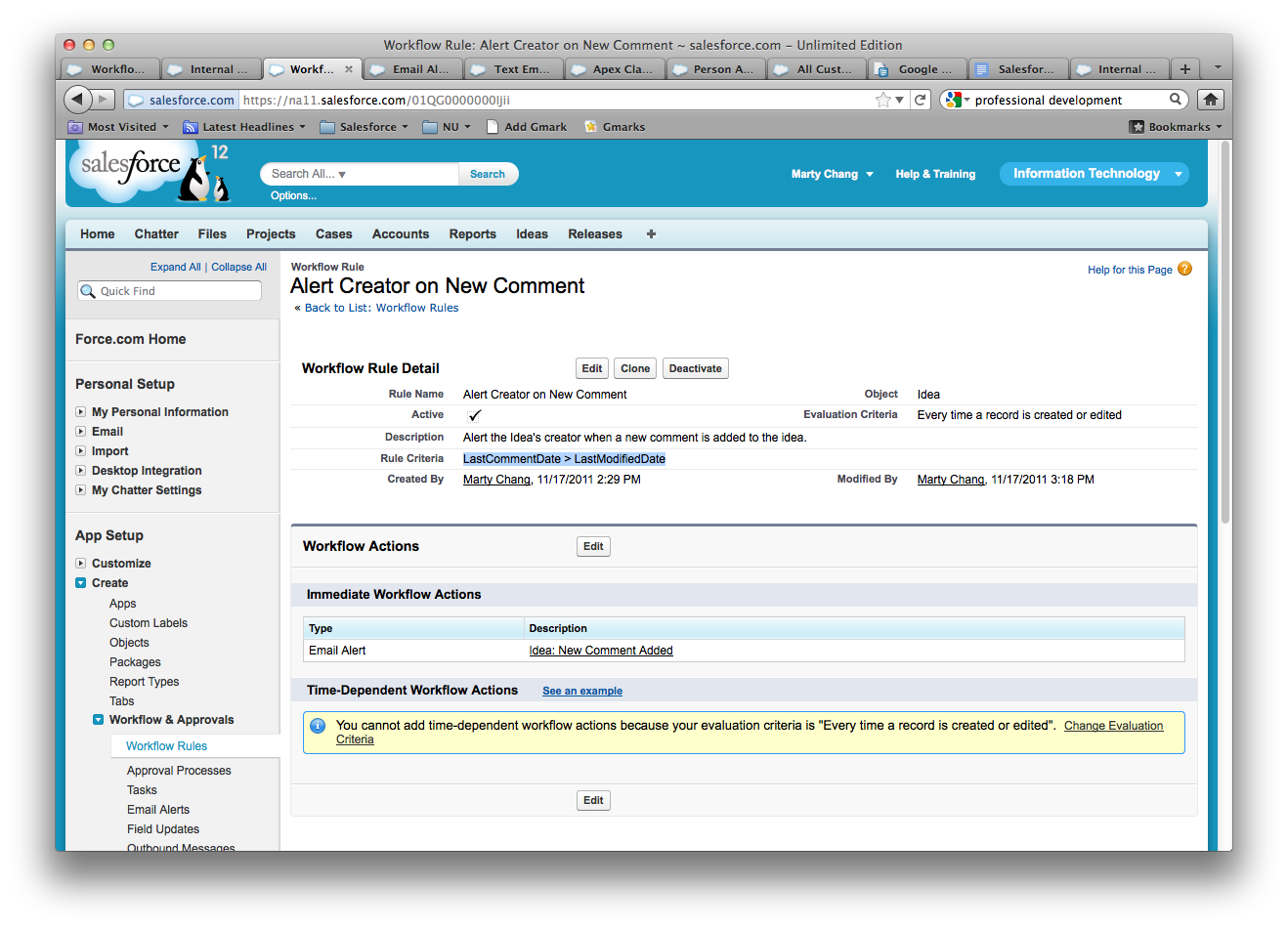This screenshot has width=1288, height=928.
Task: Open the Files tab
Action: [212, 234]
